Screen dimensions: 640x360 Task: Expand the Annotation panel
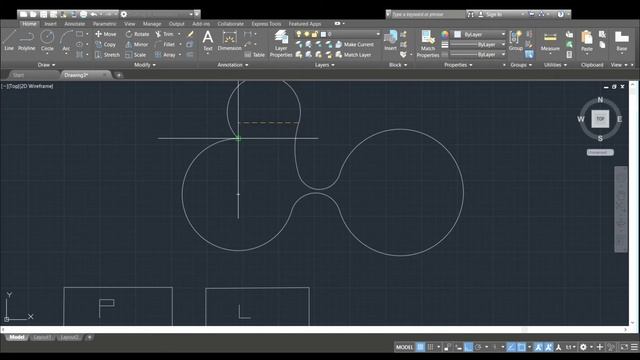click(x=233, y=65)
